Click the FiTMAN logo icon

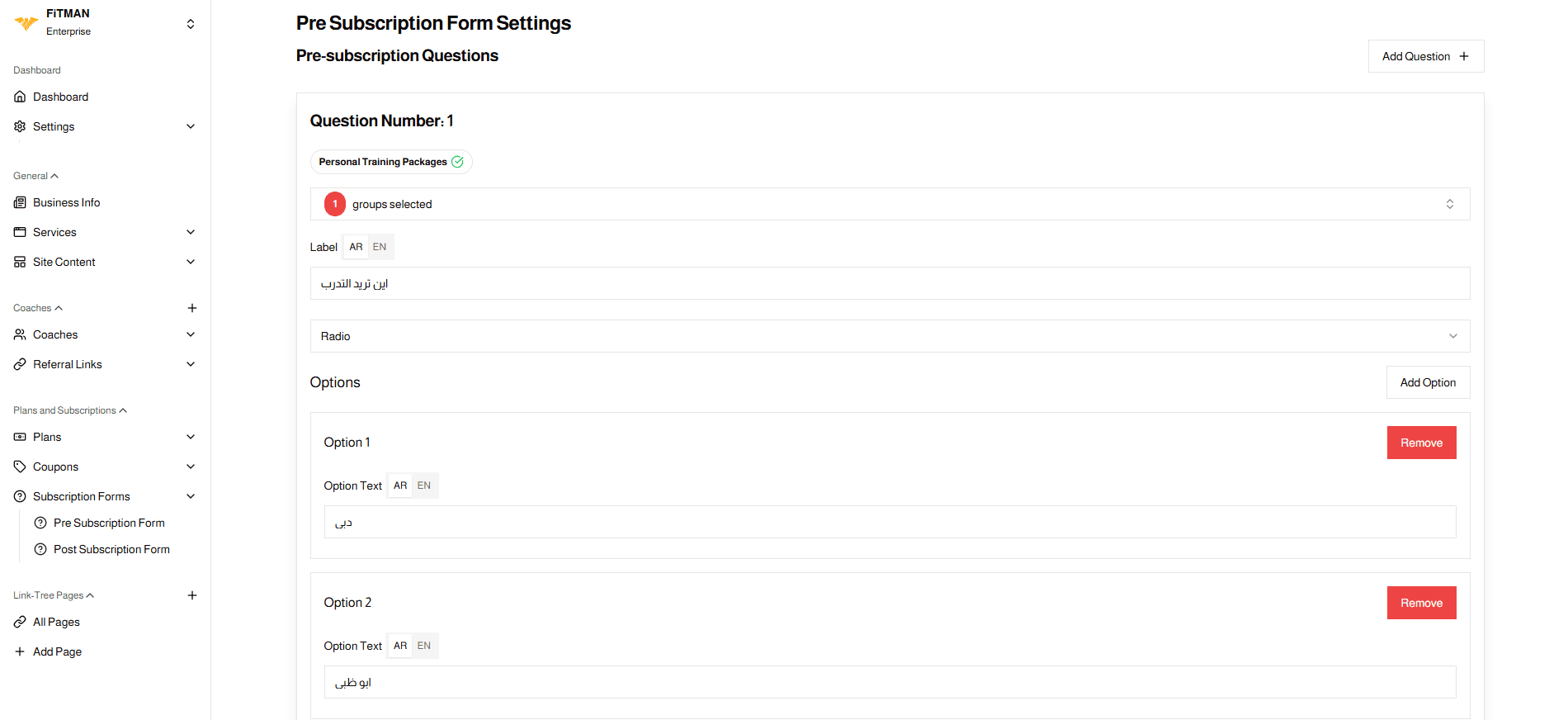point(26,23)
